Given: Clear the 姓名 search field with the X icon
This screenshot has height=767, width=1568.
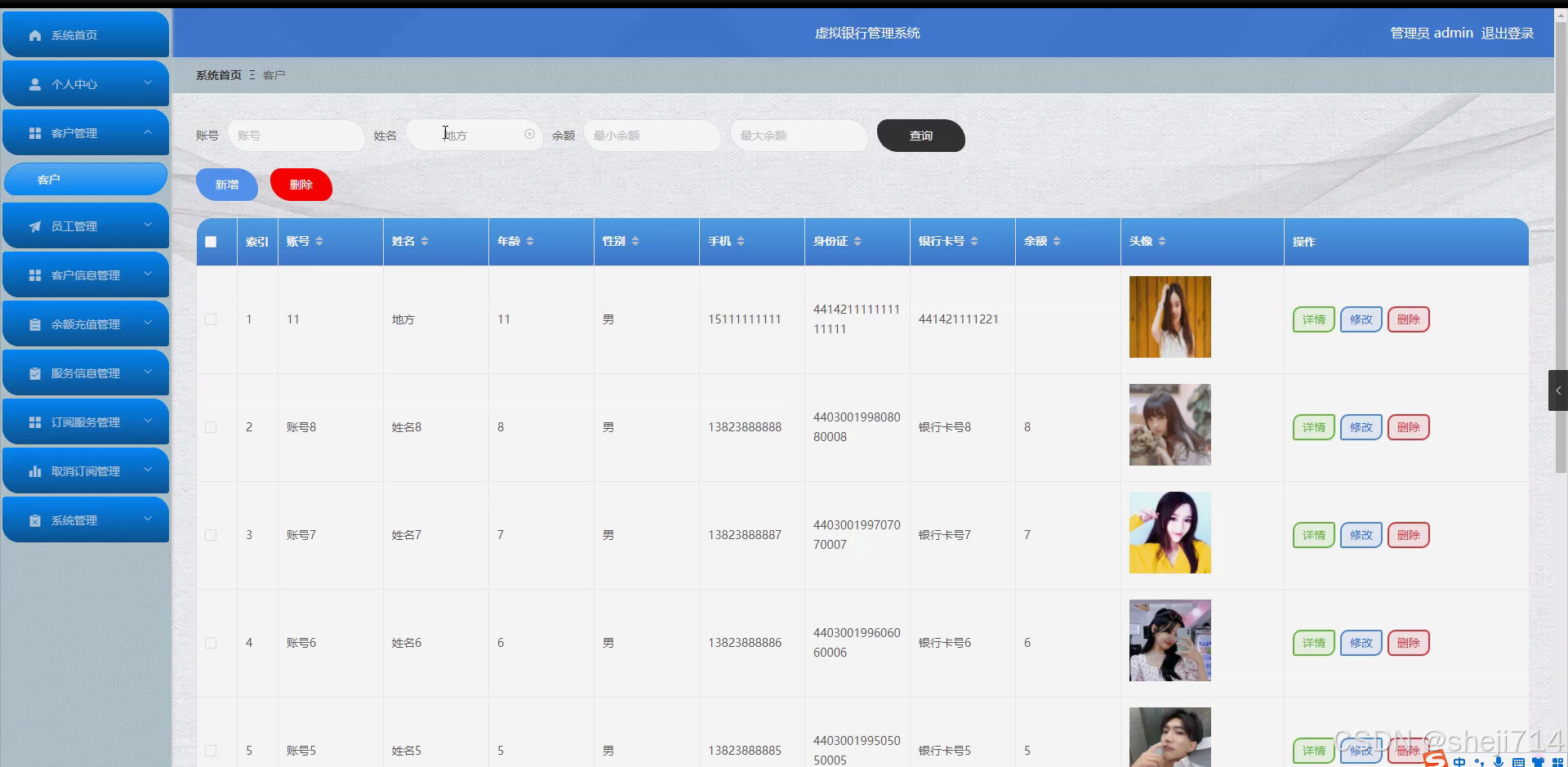Looking at the screenshot, I should (x=529, y=134).
